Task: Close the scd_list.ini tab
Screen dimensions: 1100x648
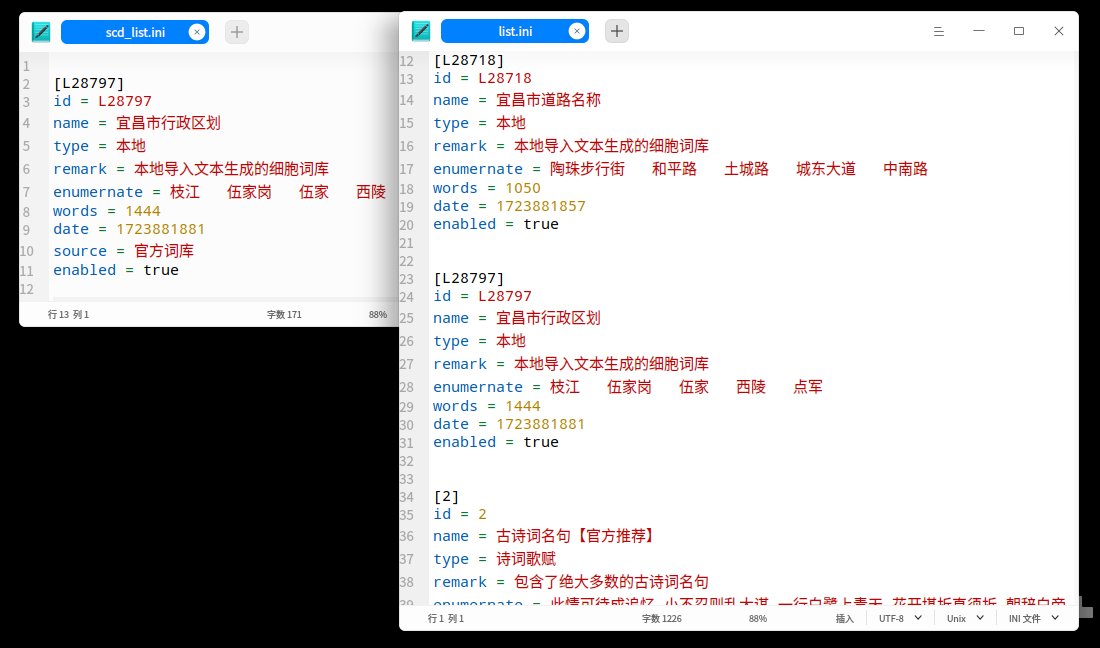Action: coord(197,32)
